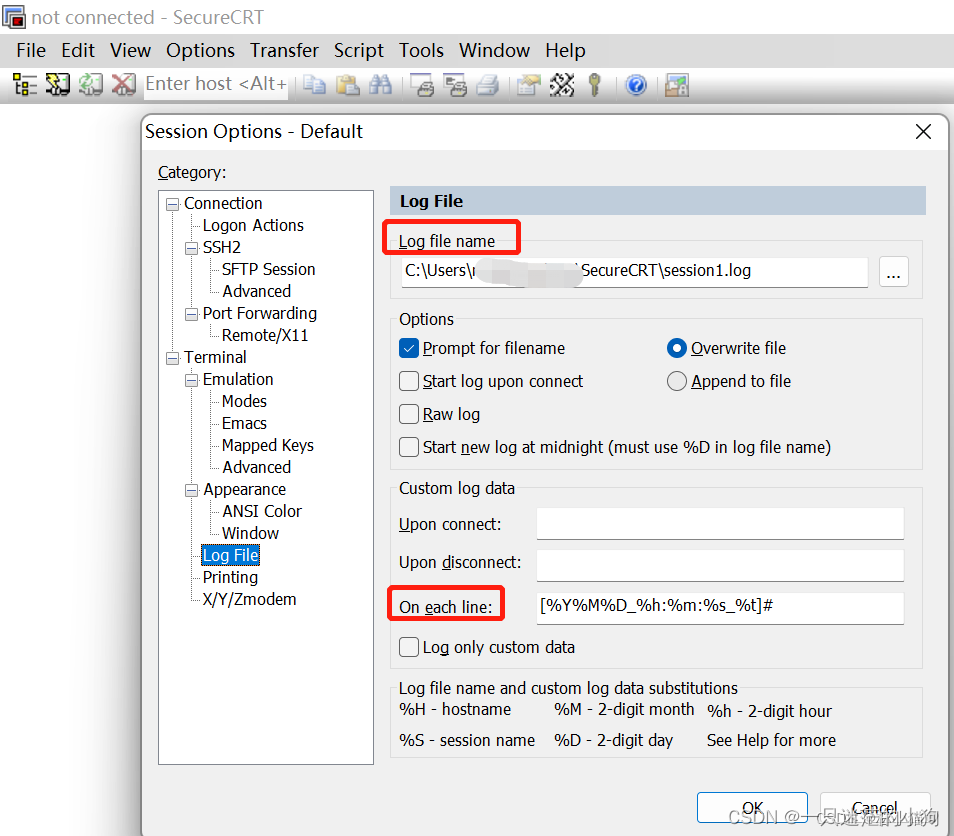Viewport: 954px width, 836px height.
Task: Click the public key toolbar icon
Action: [594, 85]
